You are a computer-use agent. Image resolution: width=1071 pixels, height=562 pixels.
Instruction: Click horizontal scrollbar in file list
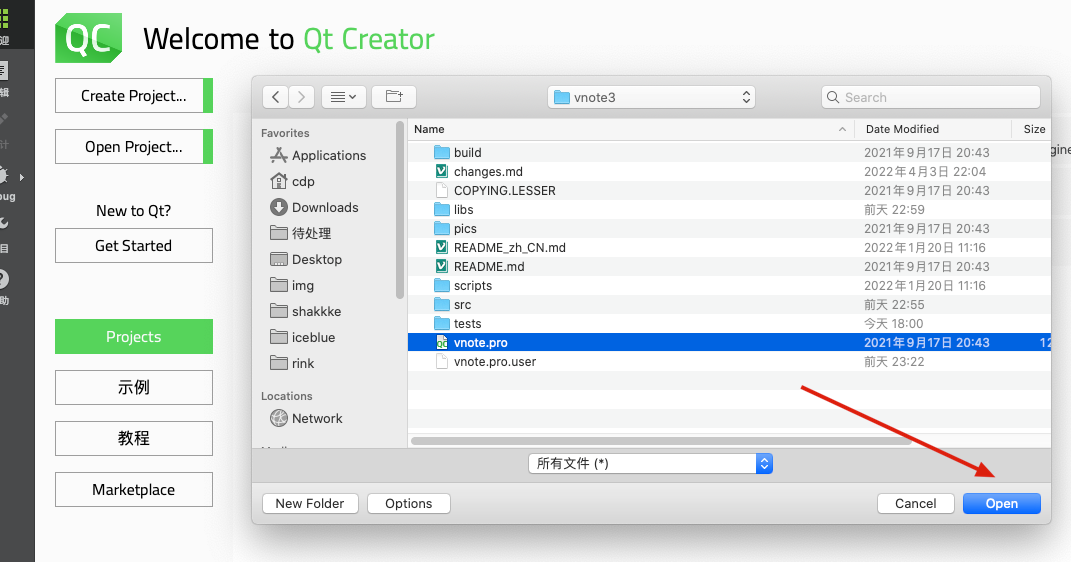tap(660, 441)
